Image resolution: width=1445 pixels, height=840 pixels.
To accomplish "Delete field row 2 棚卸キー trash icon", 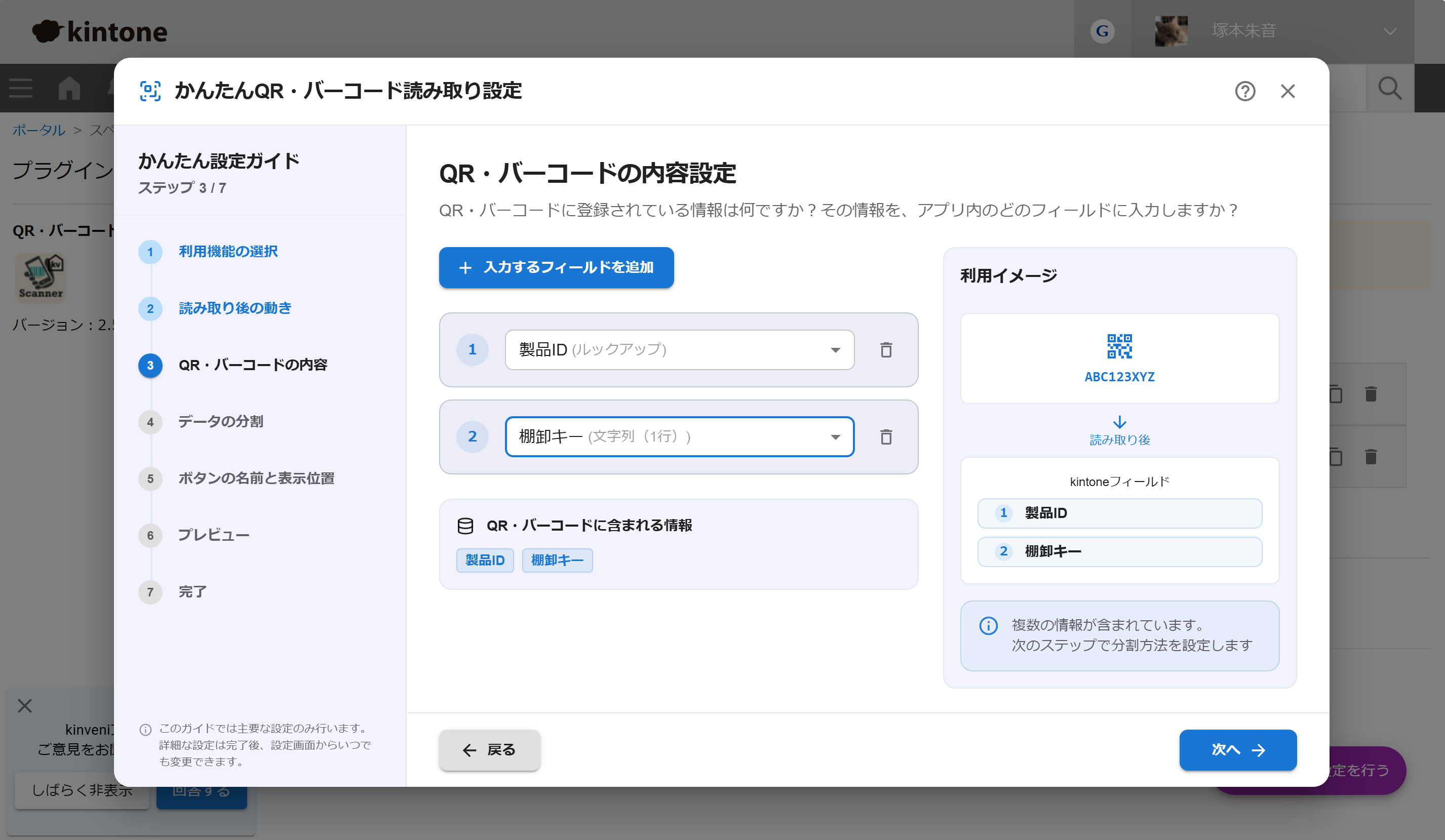I will 886,437.
